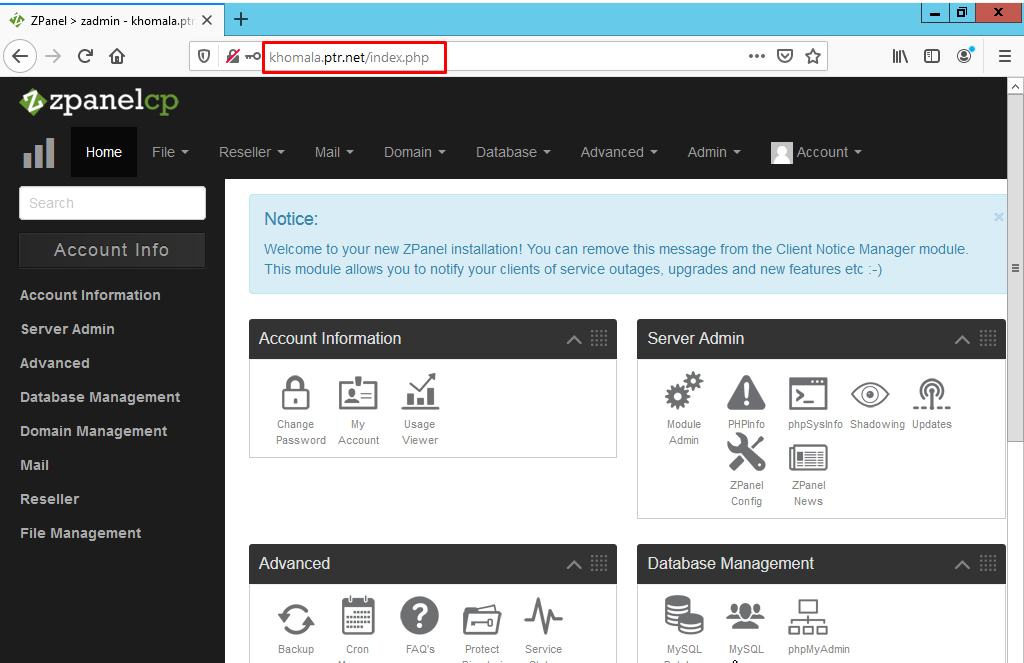Image resolution: width=1024 pixels, height=663 pixels.
Task: Go to Mail in sidebar
Action: click(x=35, y=465)
